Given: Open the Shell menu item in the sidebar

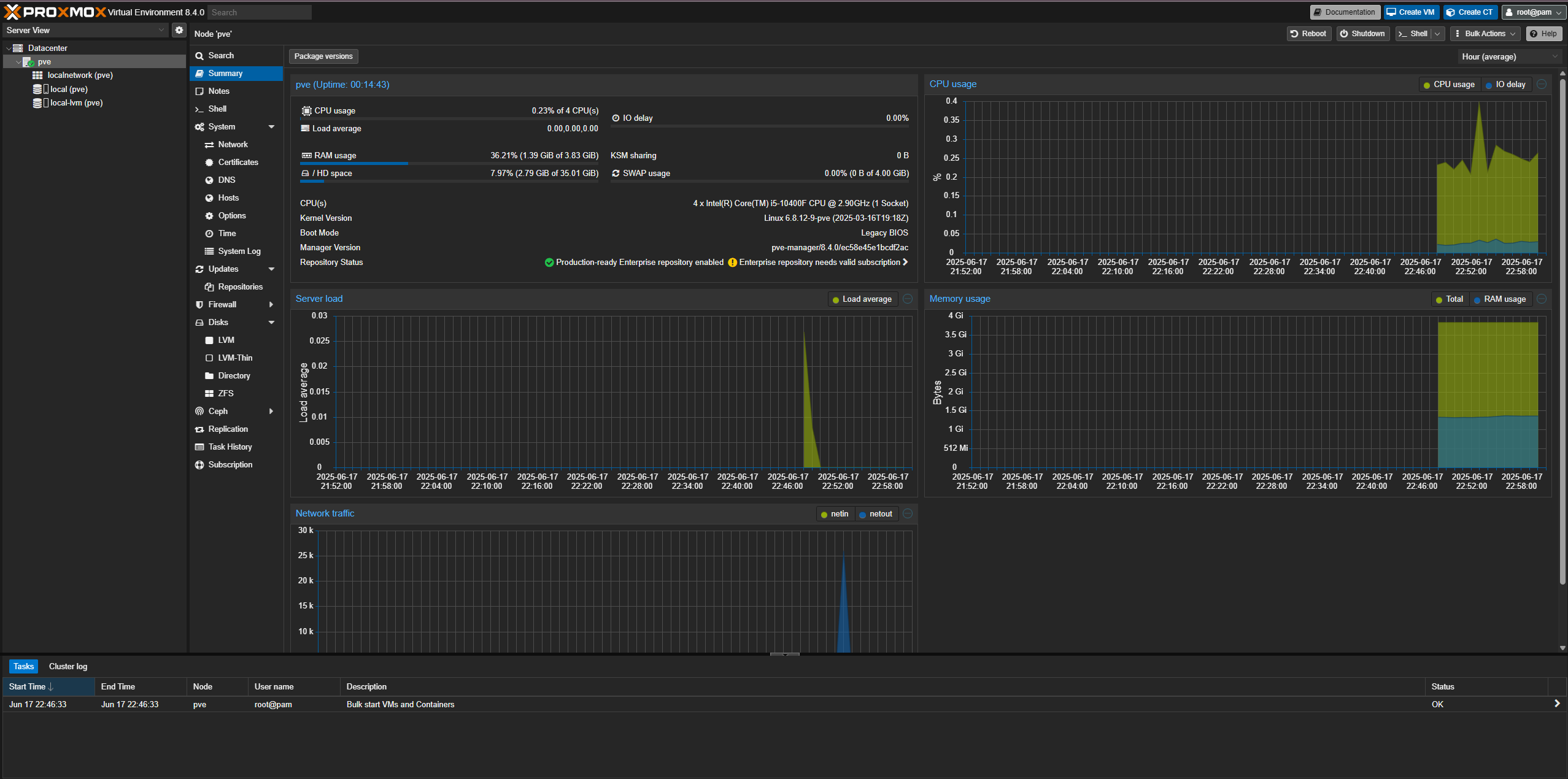Looking at the screenshot, I should tap(236, 109).
